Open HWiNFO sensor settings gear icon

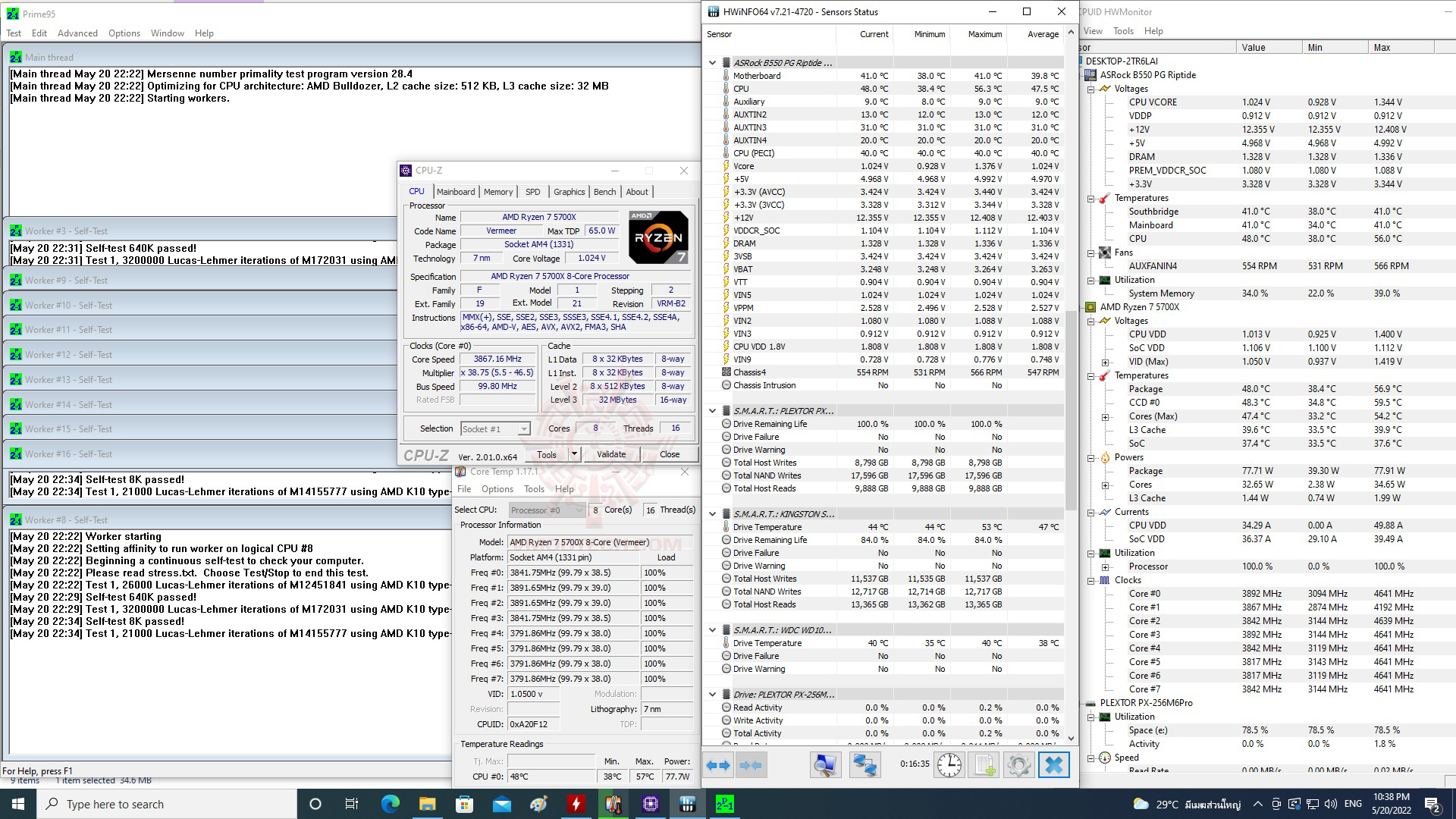(1018, 765)
